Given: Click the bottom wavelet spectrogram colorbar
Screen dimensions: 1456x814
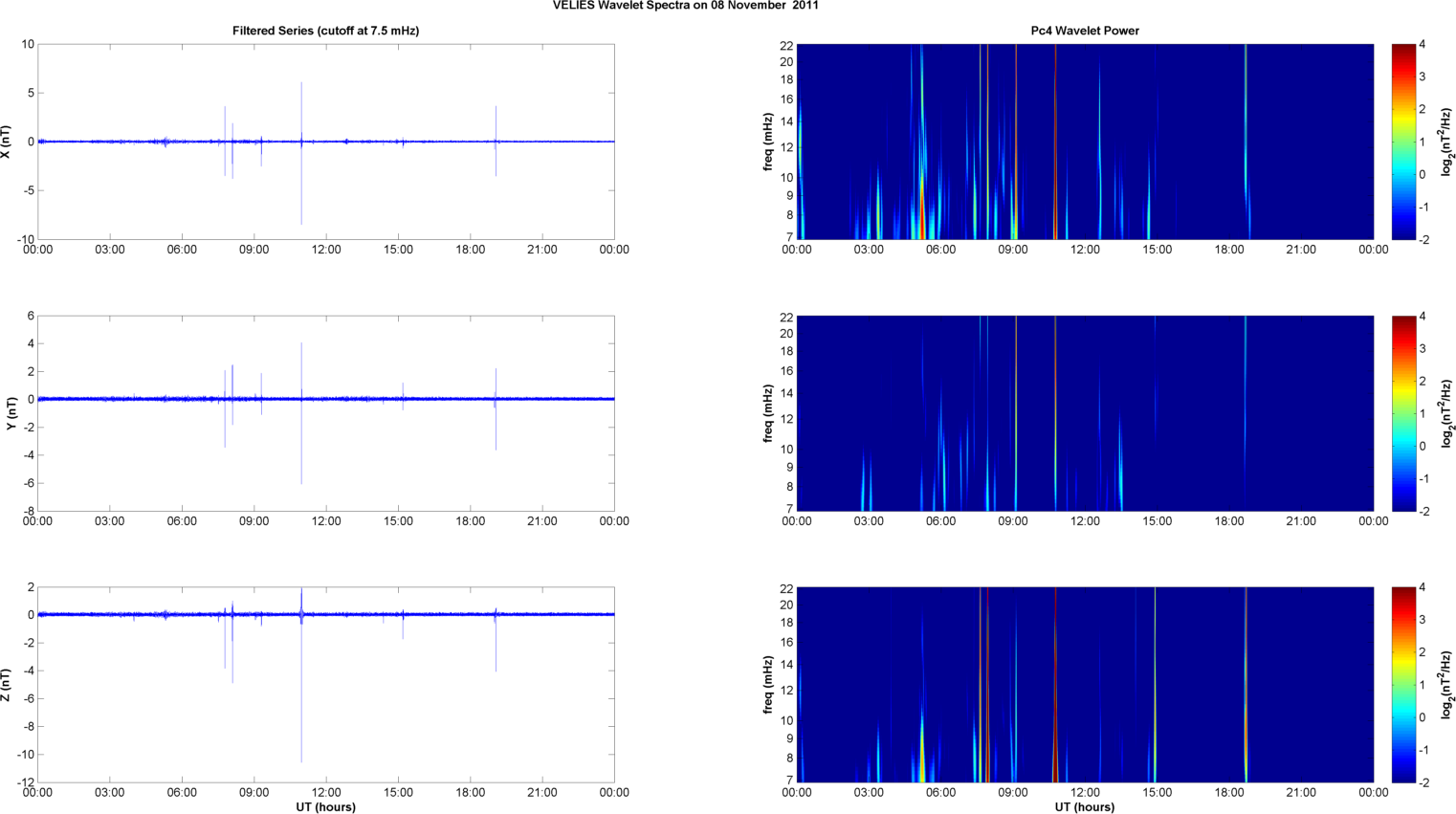Looking at the screenshot, I should [x=1402, y=685].
